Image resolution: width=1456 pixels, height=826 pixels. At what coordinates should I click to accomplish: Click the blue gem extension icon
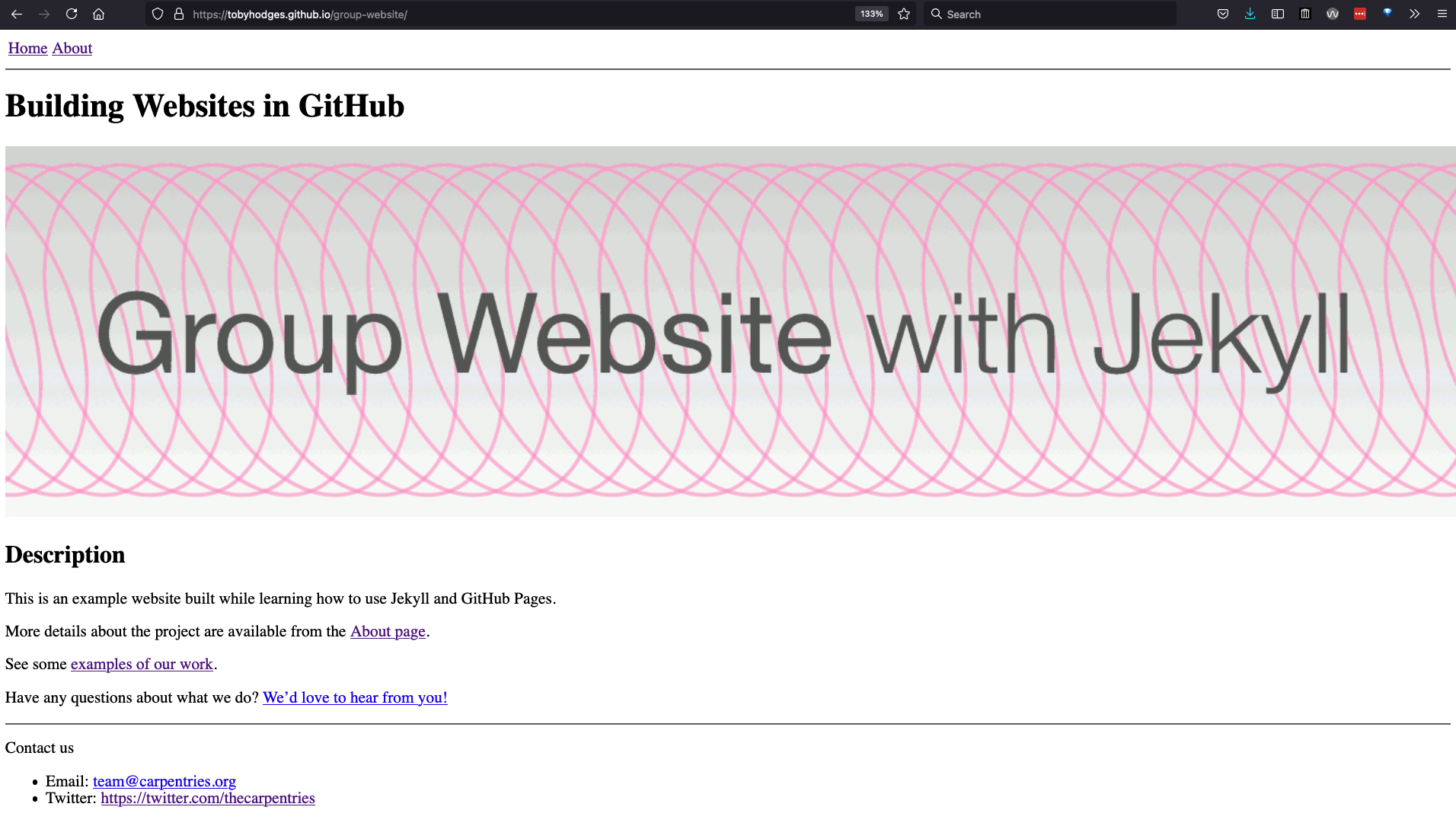tap(1387, 13)
